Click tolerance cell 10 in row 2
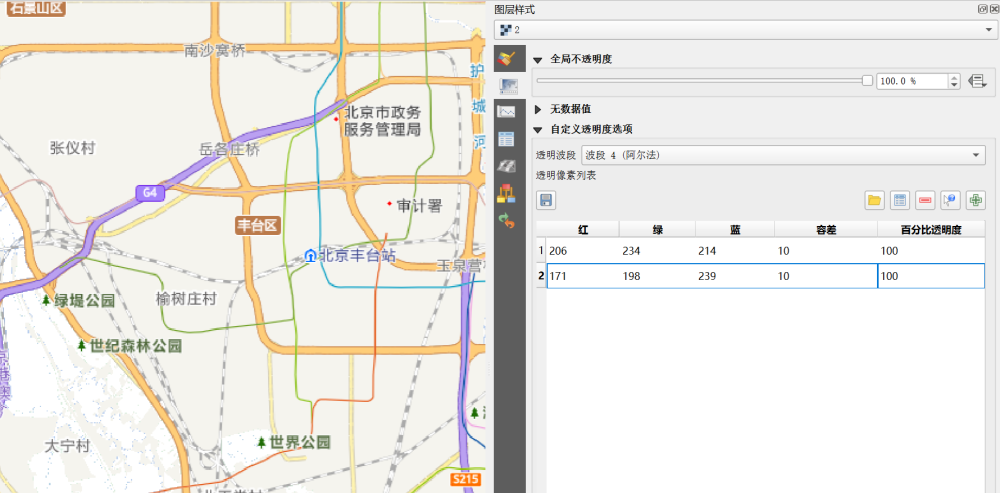The width and height of the screenshot is (1000, 493). [826, 276]
